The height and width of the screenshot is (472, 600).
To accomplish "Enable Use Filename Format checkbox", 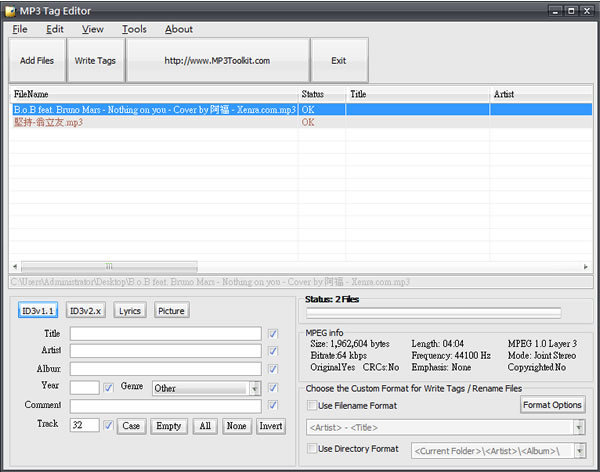I will pos(312,405).
